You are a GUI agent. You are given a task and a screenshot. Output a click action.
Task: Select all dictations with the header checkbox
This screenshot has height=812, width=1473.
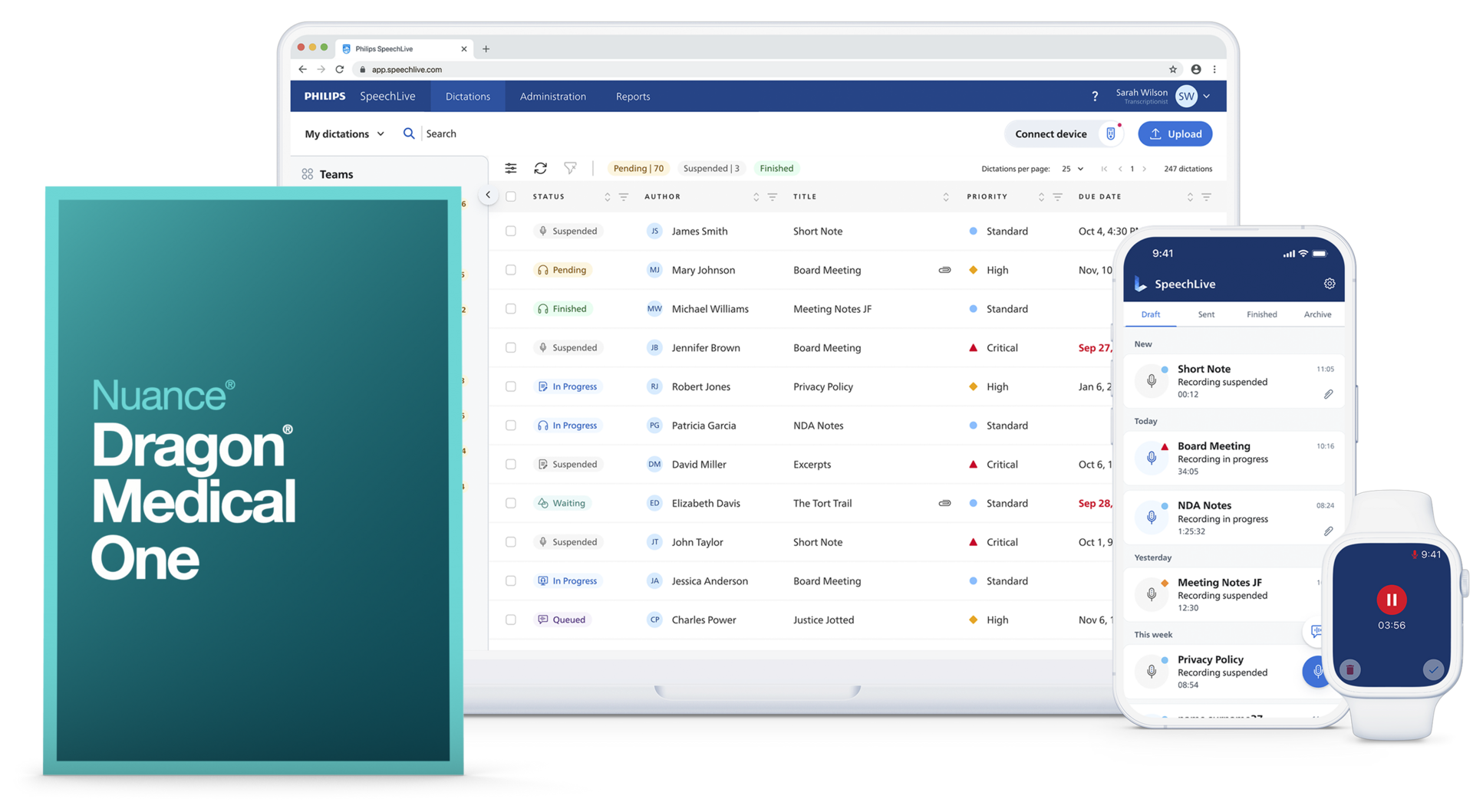(511, 197)
